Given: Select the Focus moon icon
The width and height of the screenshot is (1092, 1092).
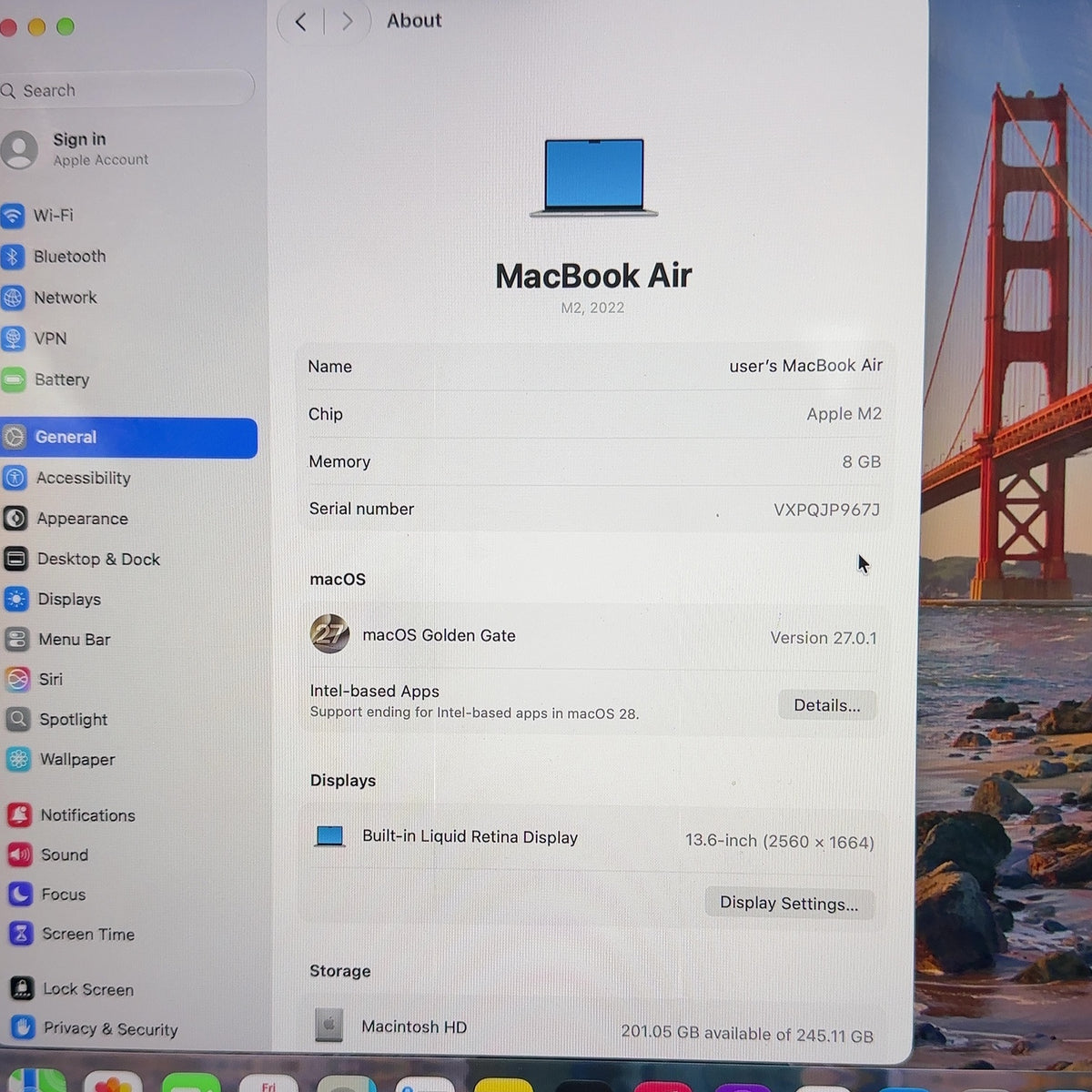Looking at the screenshot, I should click(x=20, y=895).
